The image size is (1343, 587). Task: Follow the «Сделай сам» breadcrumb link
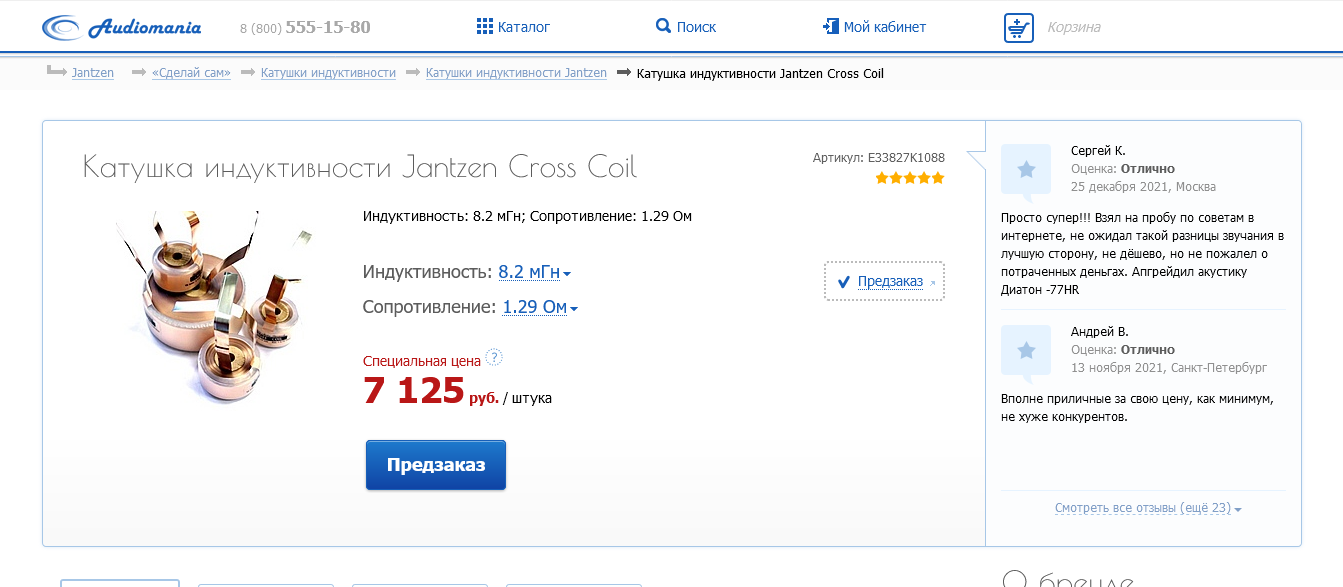(x=191, y=73)
